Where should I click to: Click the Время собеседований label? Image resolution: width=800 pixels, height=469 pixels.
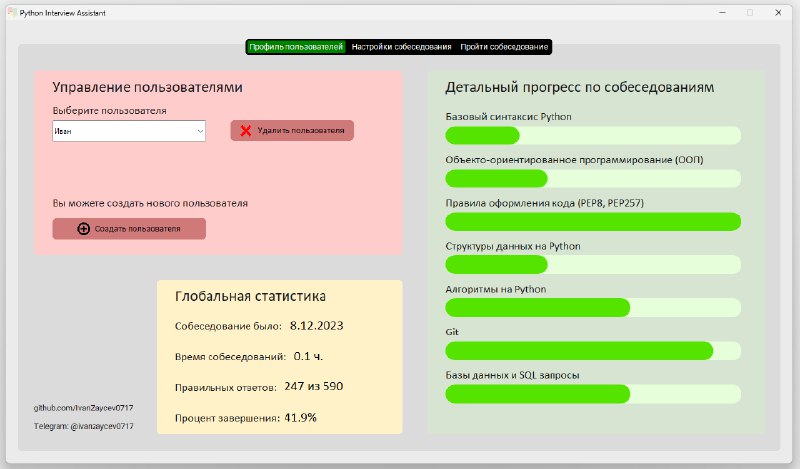(230, 357)
